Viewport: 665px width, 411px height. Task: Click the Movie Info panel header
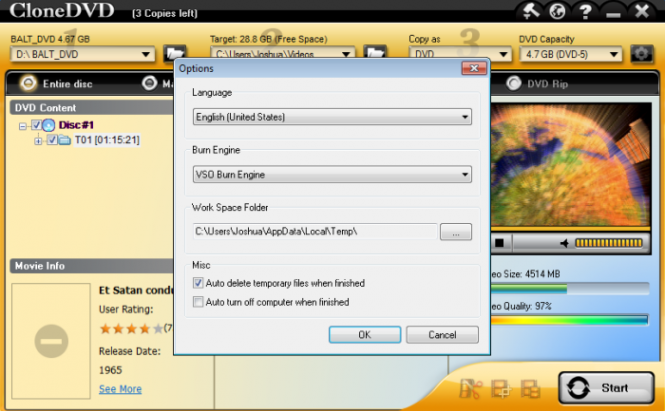click(92, 266)
